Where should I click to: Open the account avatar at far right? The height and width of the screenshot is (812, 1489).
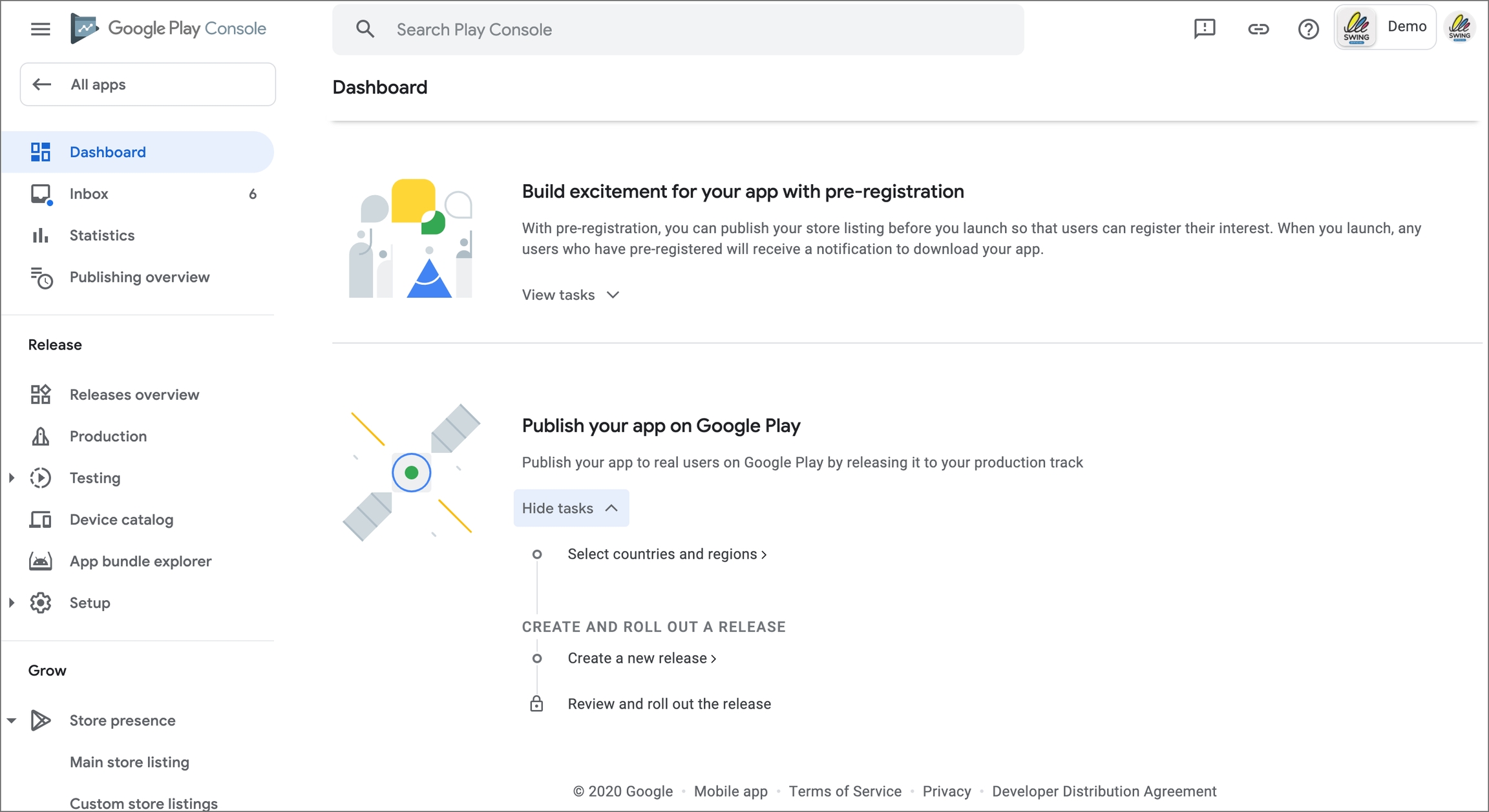point(1459,28)
